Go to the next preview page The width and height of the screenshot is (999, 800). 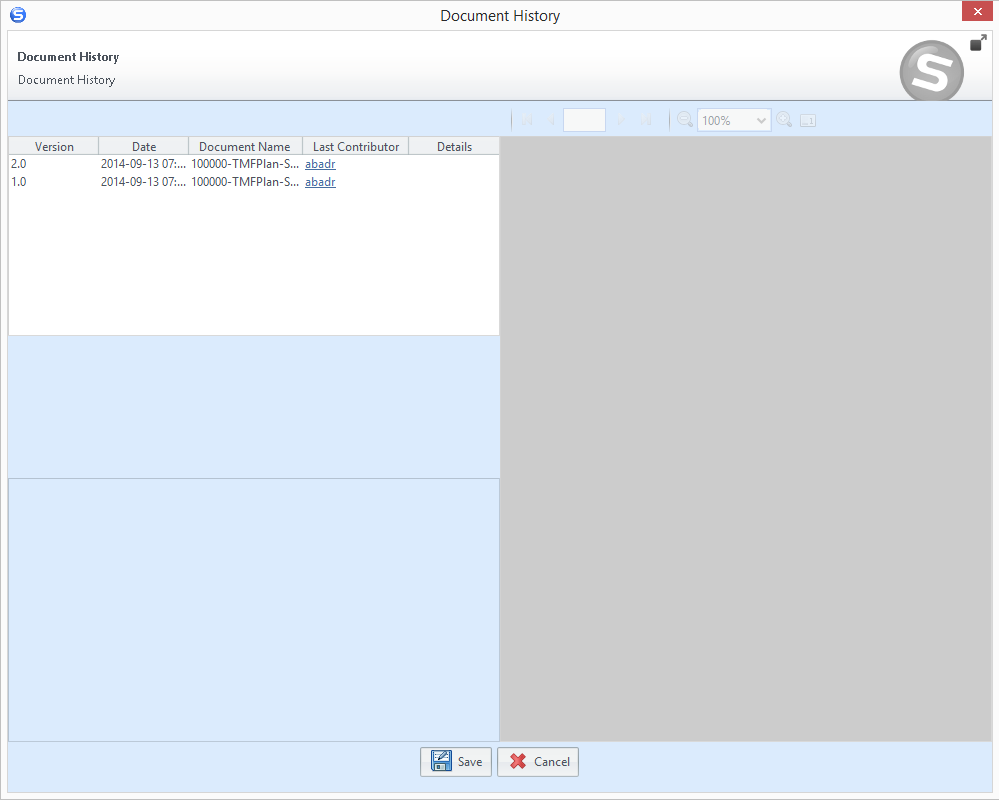[621, 120]
